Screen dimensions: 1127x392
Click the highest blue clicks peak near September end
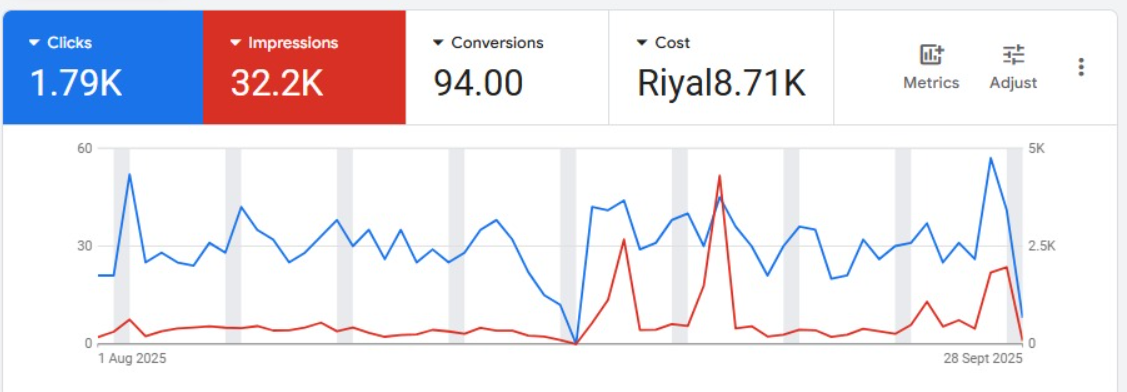(x=990, y=158)
